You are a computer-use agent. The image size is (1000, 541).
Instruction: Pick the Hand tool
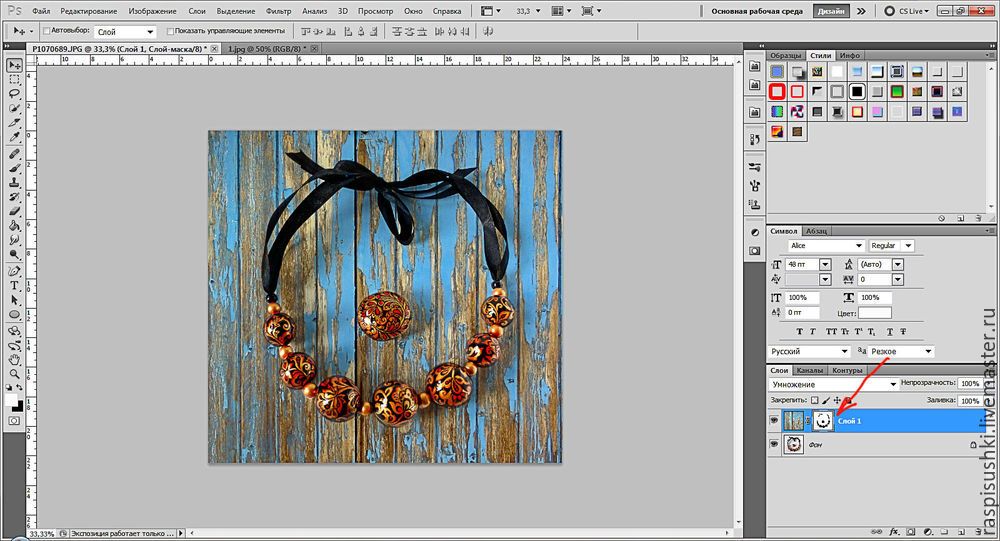coord(15,358)
